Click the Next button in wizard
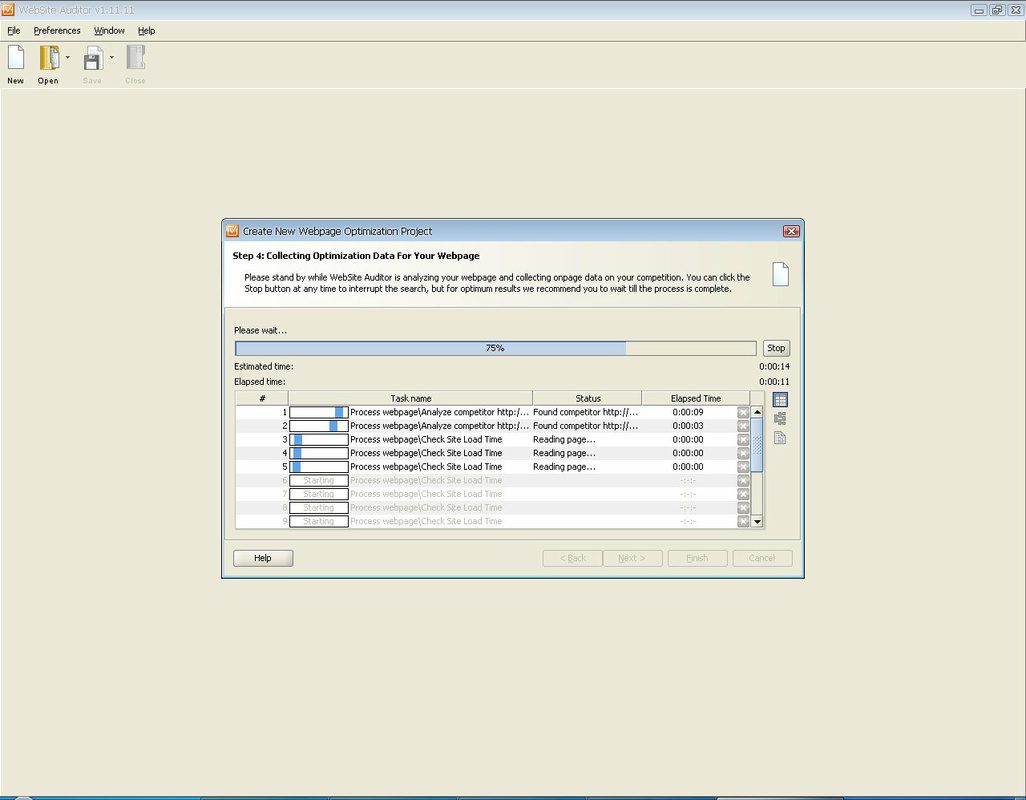Image resolution: width=1026 pixels, height=800 pixels. pos(632,558)
